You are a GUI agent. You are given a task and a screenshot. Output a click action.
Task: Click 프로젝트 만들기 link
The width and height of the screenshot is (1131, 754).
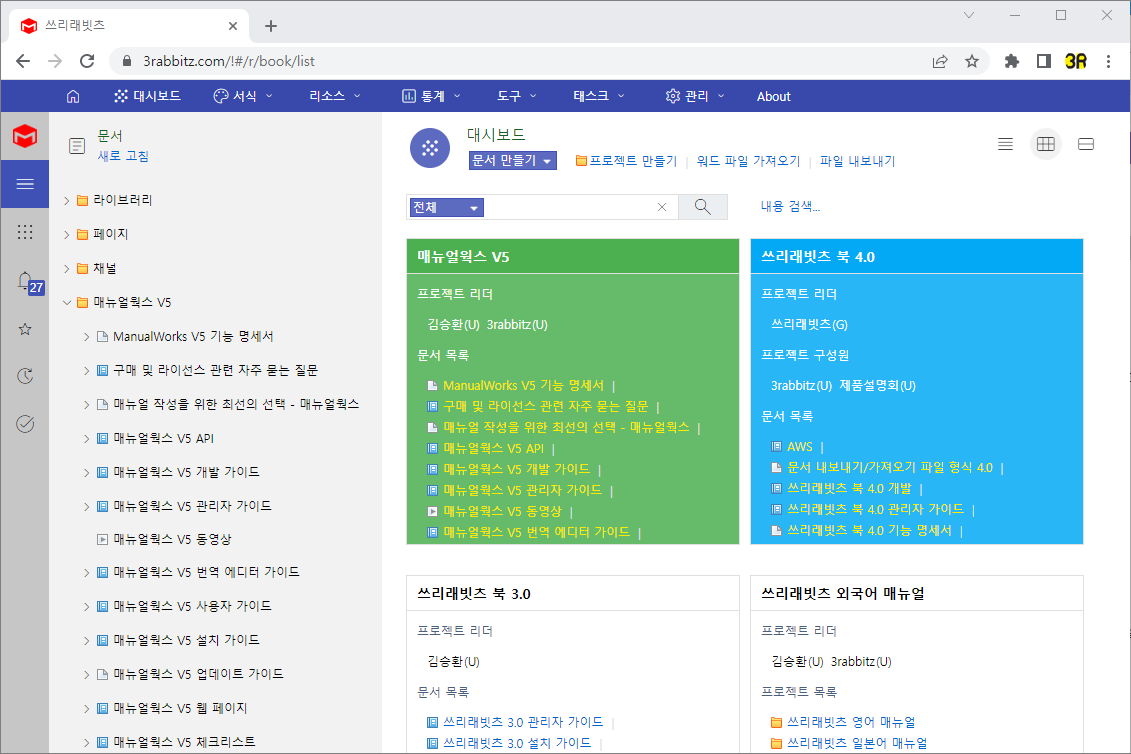(626, 161)
